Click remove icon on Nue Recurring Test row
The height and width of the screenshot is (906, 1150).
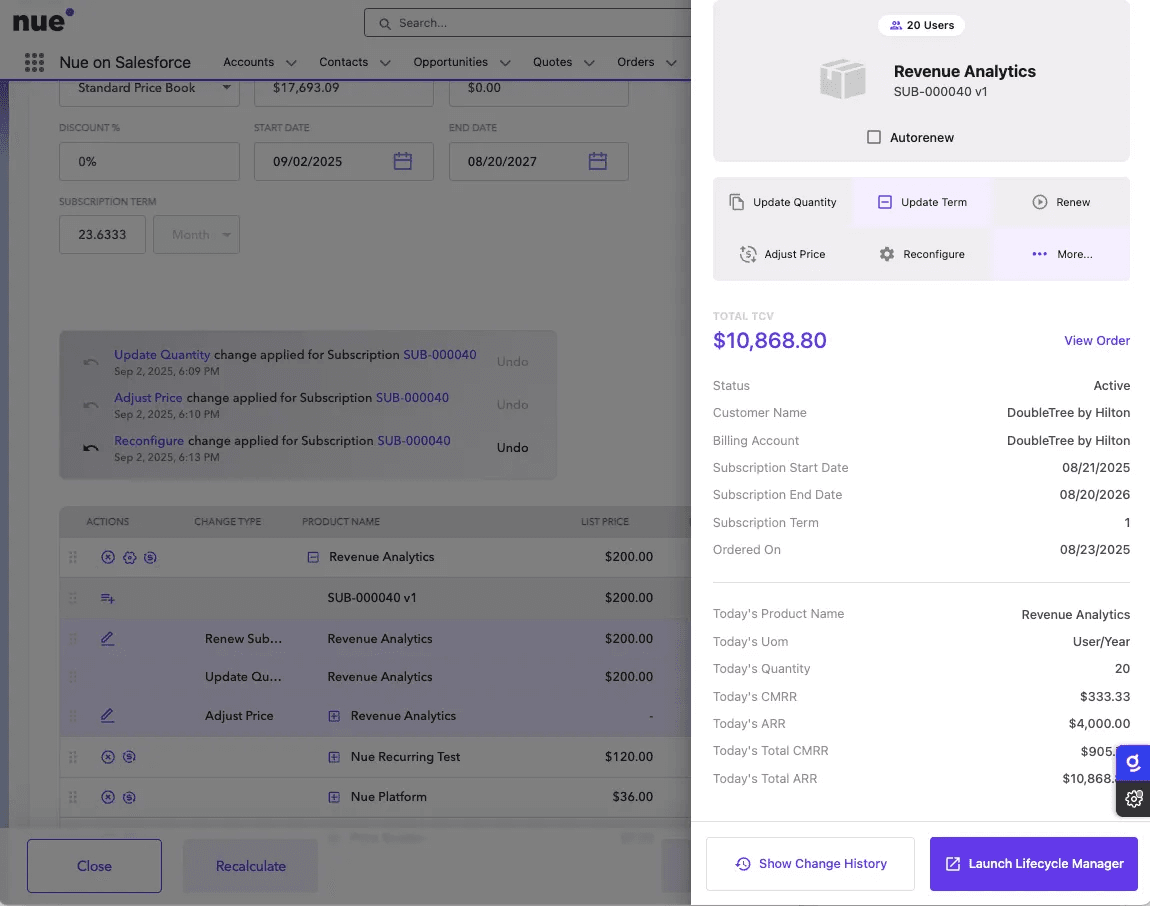point(108,757)
